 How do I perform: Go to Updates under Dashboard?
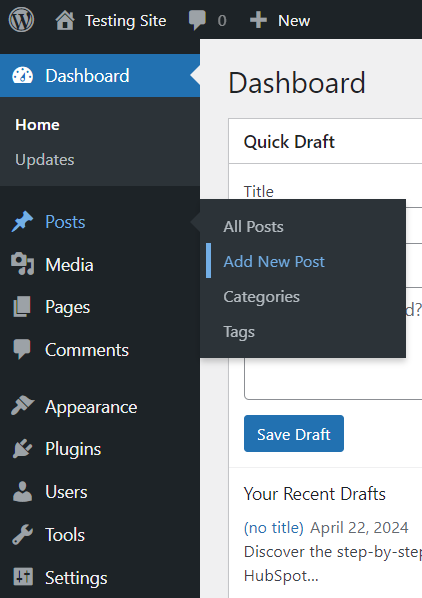coord(45,160)
